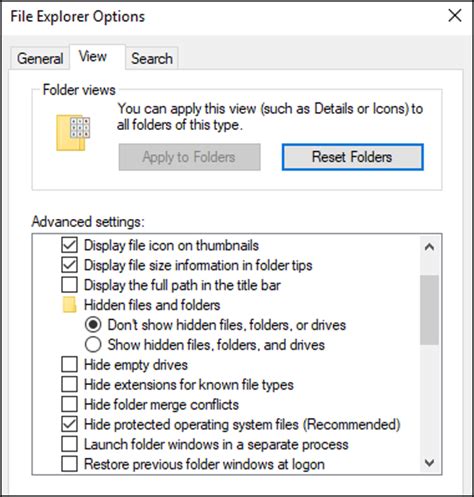Click the Apply to Folders button
This screenshot has width=474, height=497.
coord(189,157)
